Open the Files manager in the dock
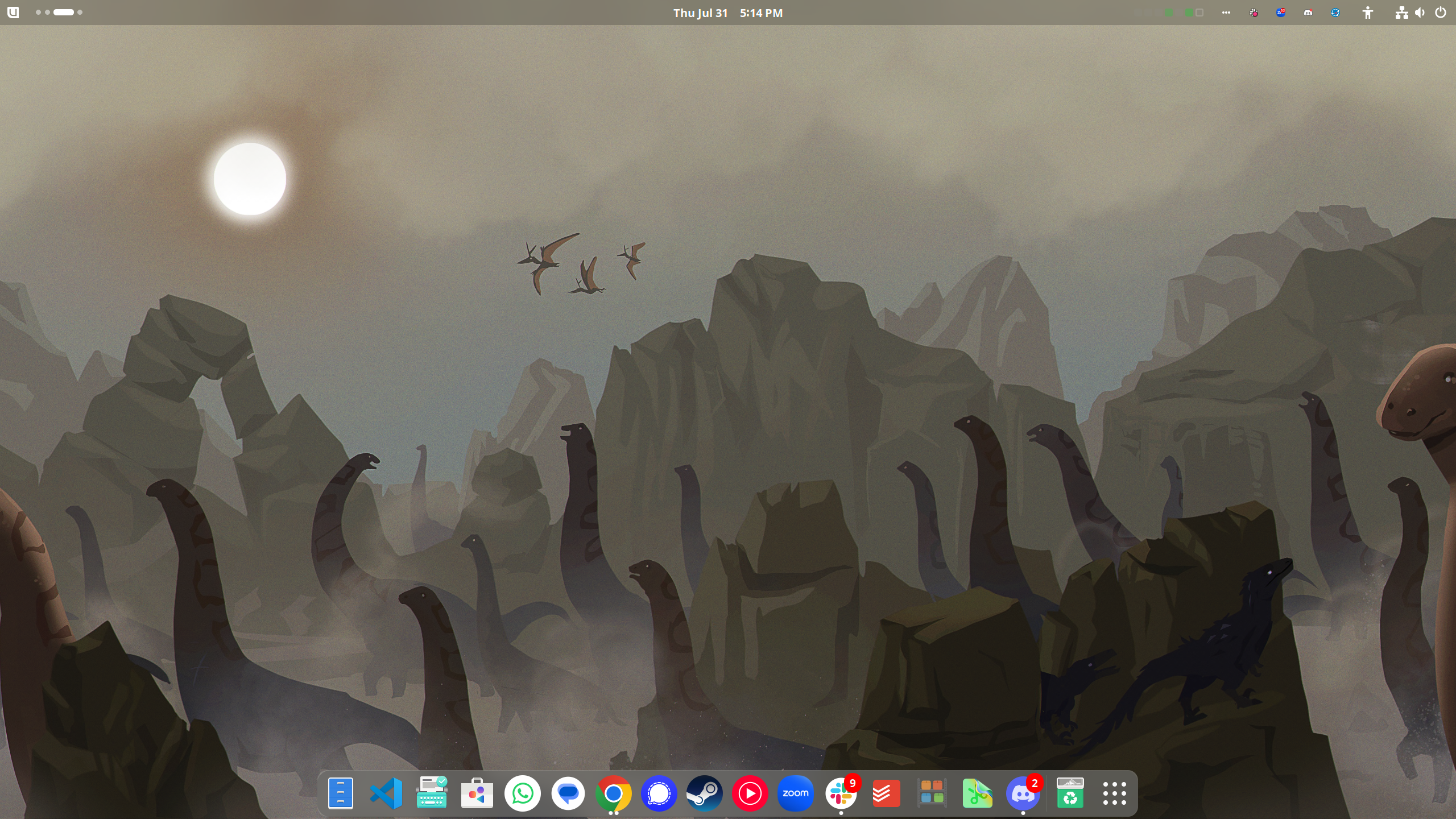The image size is (1456, 819). (341, 793)
